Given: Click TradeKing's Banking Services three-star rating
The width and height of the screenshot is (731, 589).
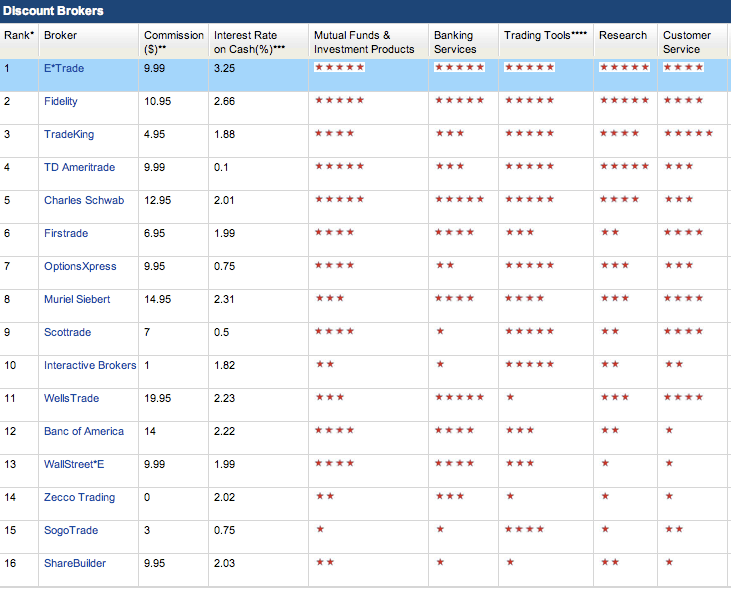Looking at the screenshot, I should [449, 133].
